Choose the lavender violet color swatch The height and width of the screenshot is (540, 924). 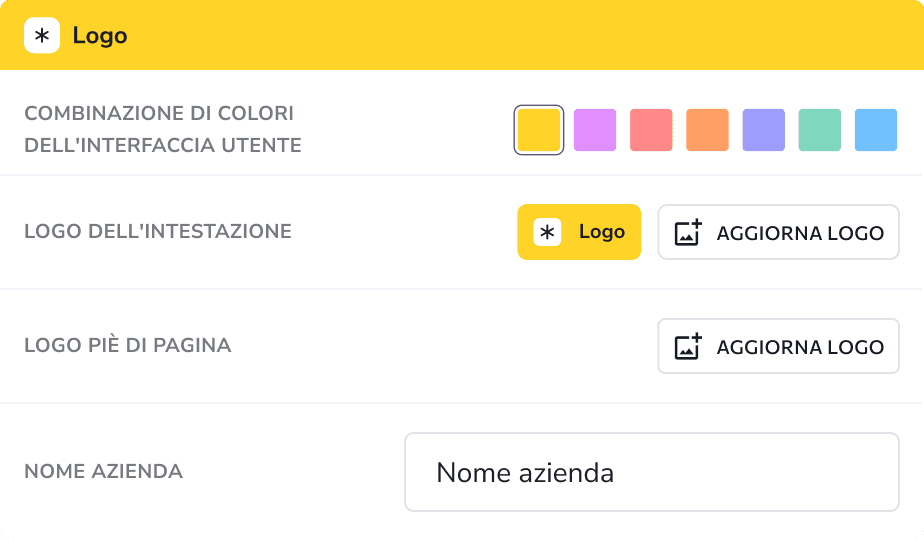(x=764, y=130)
